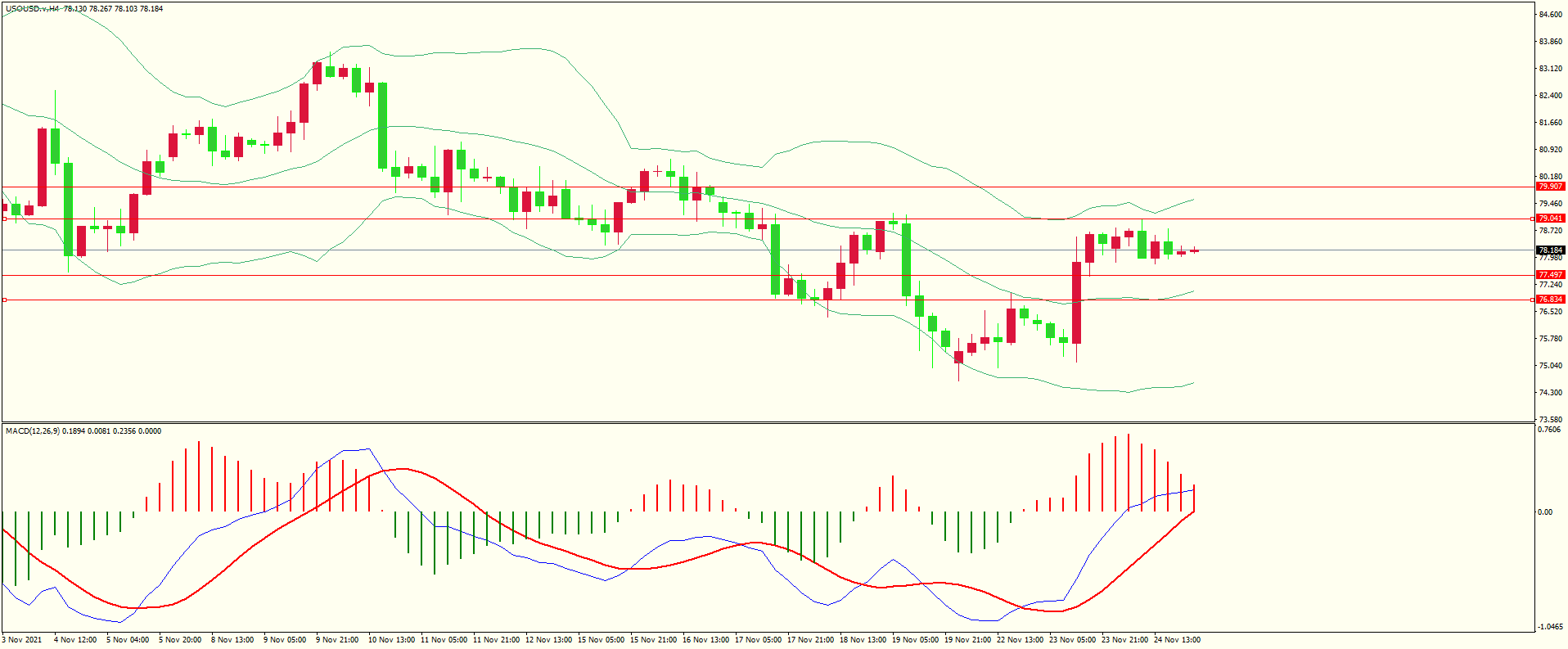Click the 4 Nov 12:00 time label
The image size is (1568, 649).
coord(75,640)
